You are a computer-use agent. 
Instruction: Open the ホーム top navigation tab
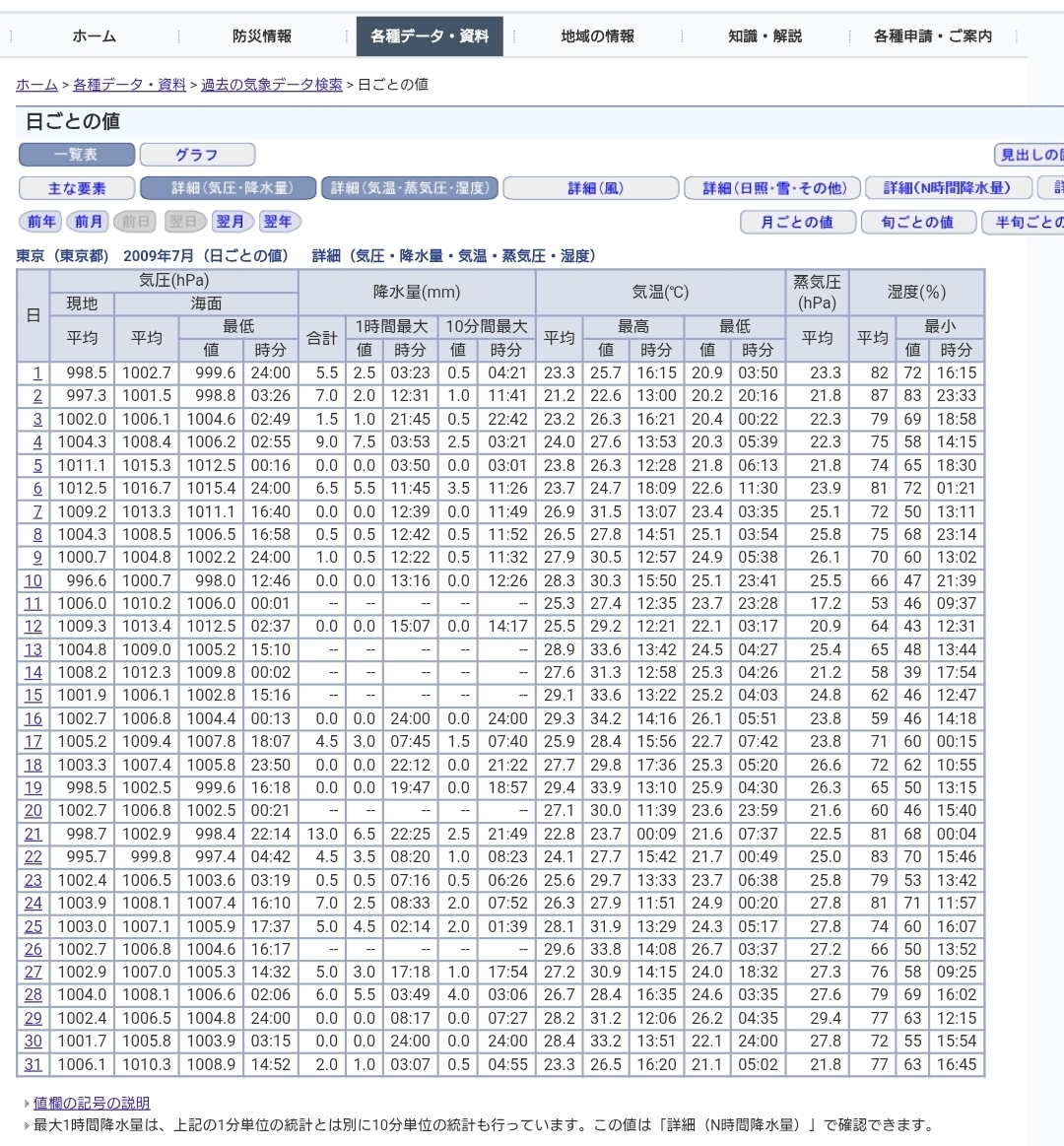click(94, 36)
